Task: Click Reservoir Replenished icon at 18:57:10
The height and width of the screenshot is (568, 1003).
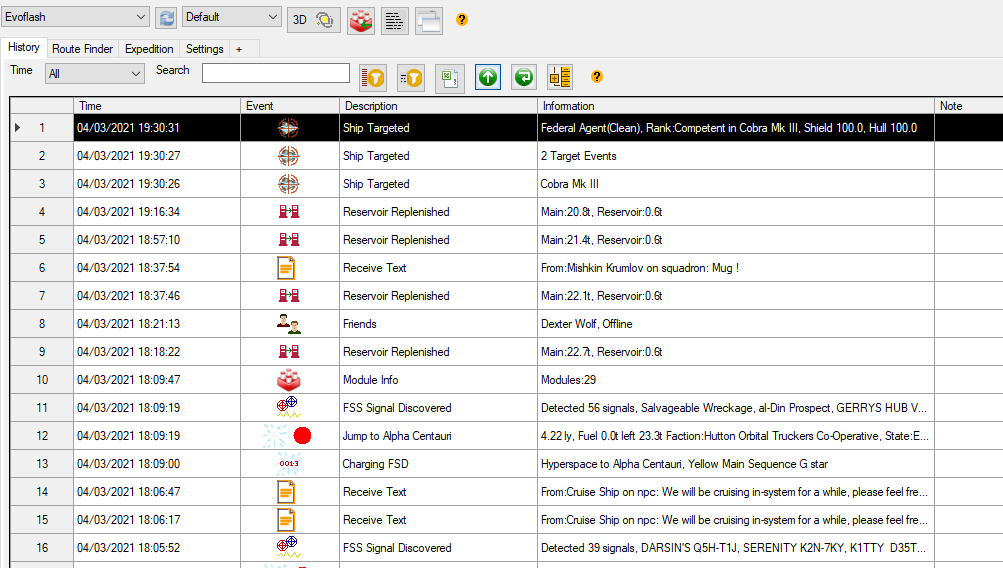Action: click(x=289, y=240)
